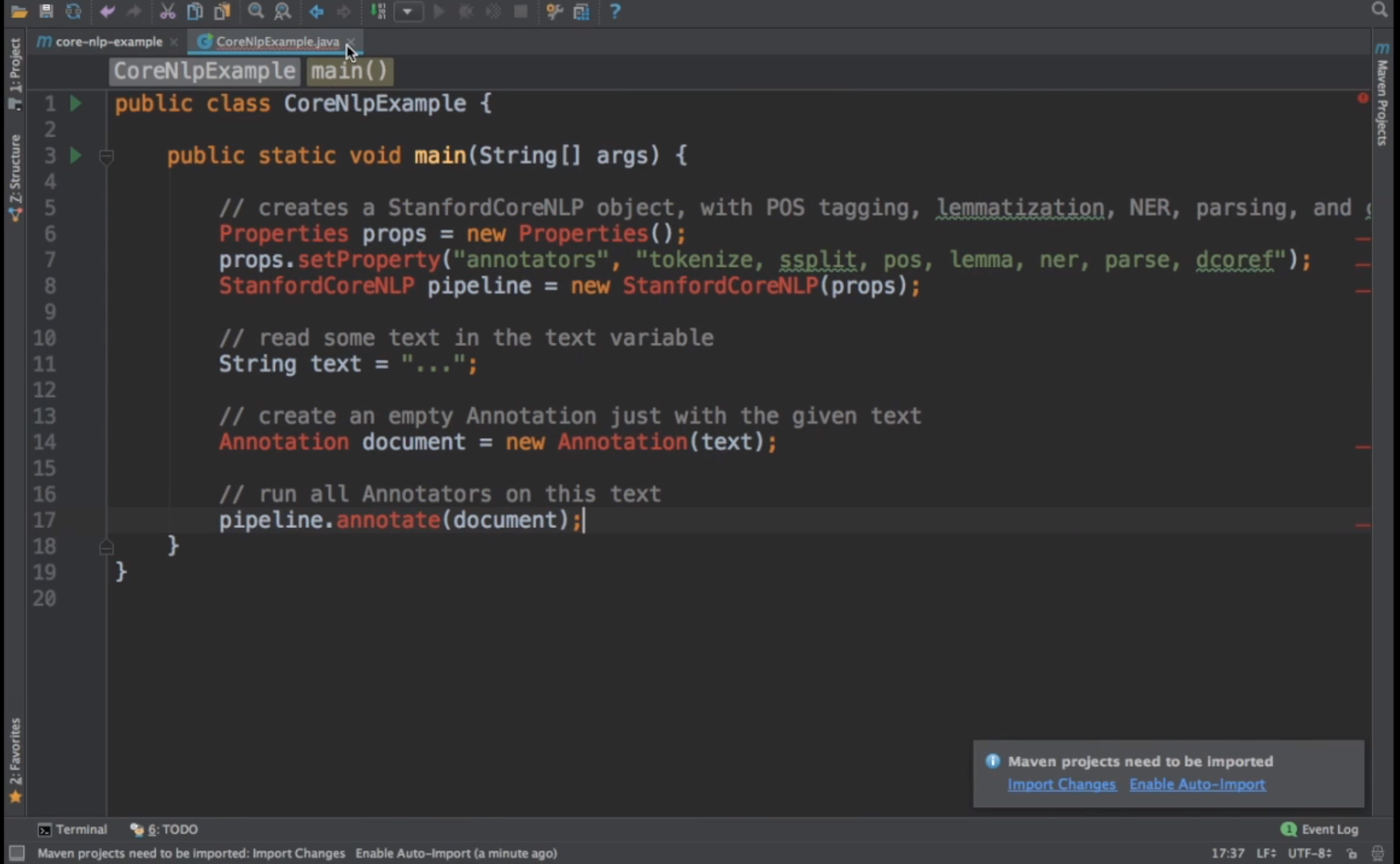Run the application with the toolbar play button
The height and width of the screenshot is (864, 1400).
pyautogui.click(x=439, y=11)
